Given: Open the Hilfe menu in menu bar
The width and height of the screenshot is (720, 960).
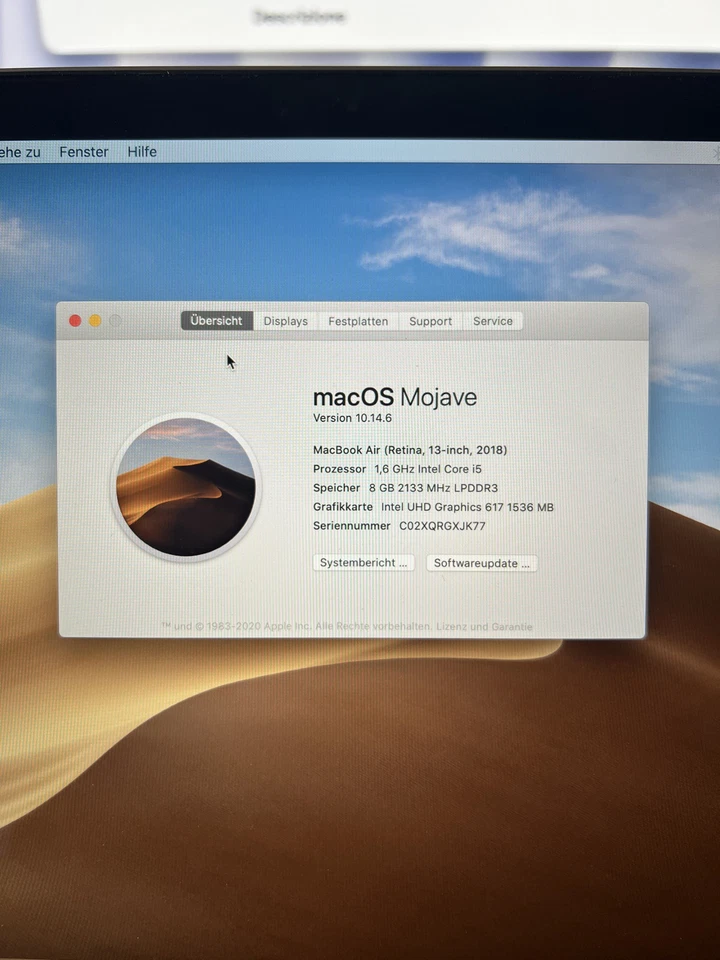Looking at the screenshot, I should click(x=142, y=152).
